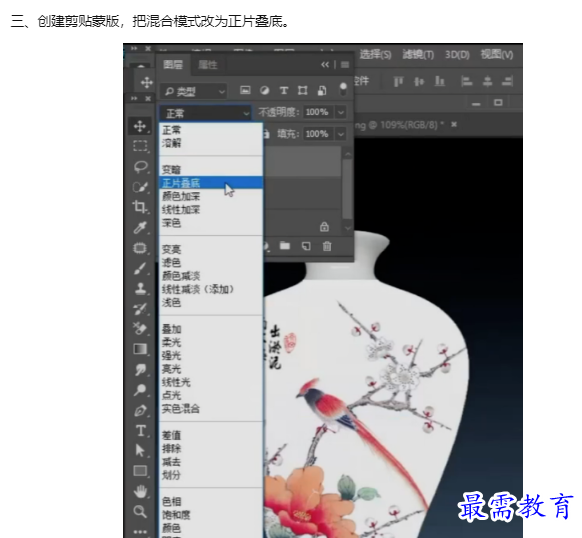Viewport: 582px width, 538px height.
Task: Select the History Brush tool
Action: 140,309
